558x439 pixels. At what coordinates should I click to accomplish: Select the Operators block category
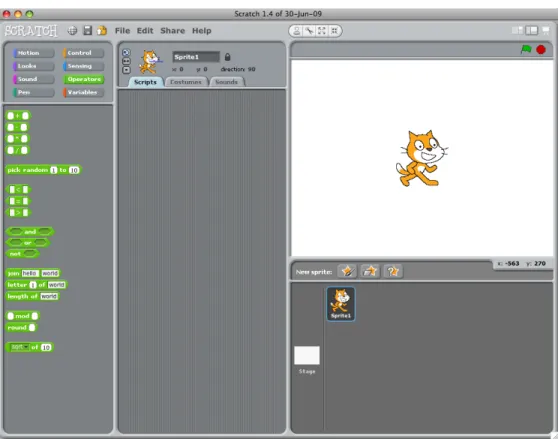point(83,79)
